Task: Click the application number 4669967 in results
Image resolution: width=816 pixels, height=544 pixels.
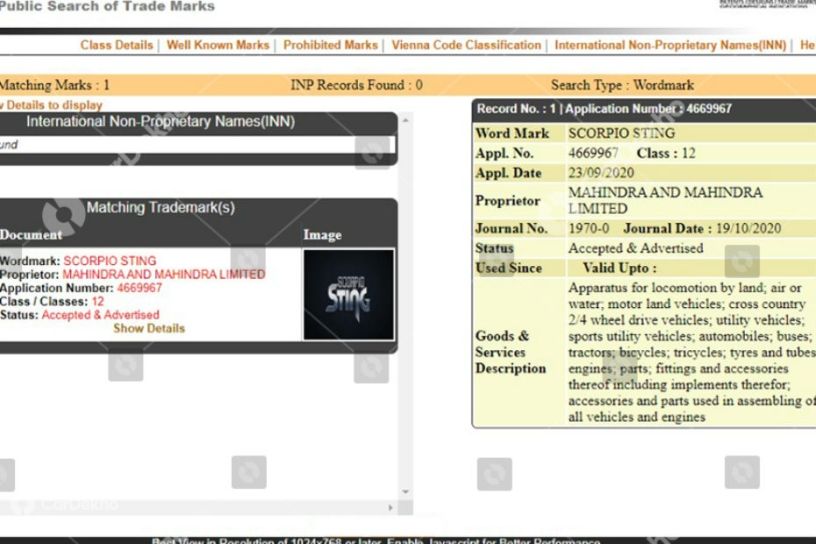Action: [x=139, y=288]
